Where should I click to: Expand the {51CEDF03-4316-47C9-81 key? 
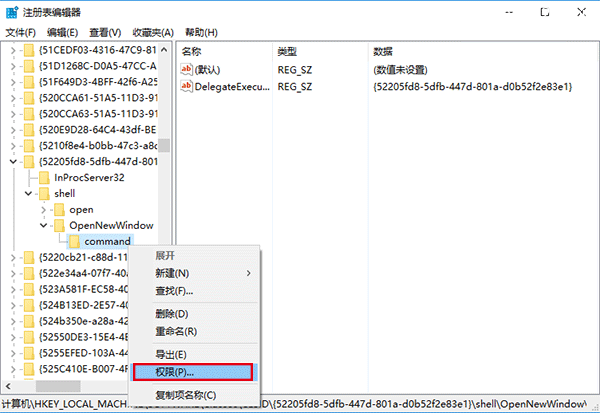(x=13, y=50)
